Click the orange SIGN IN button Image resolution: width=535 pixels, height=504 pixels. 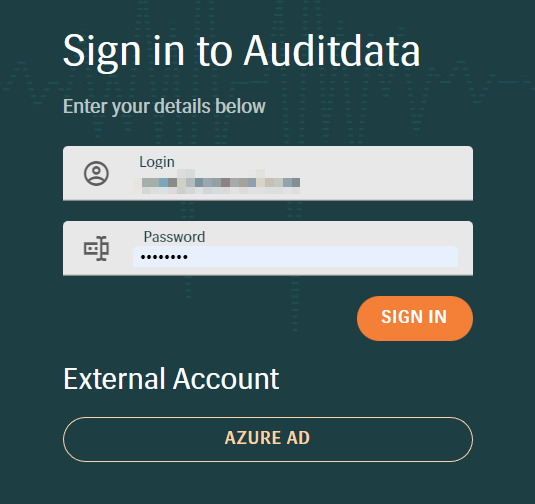[415, 318]
